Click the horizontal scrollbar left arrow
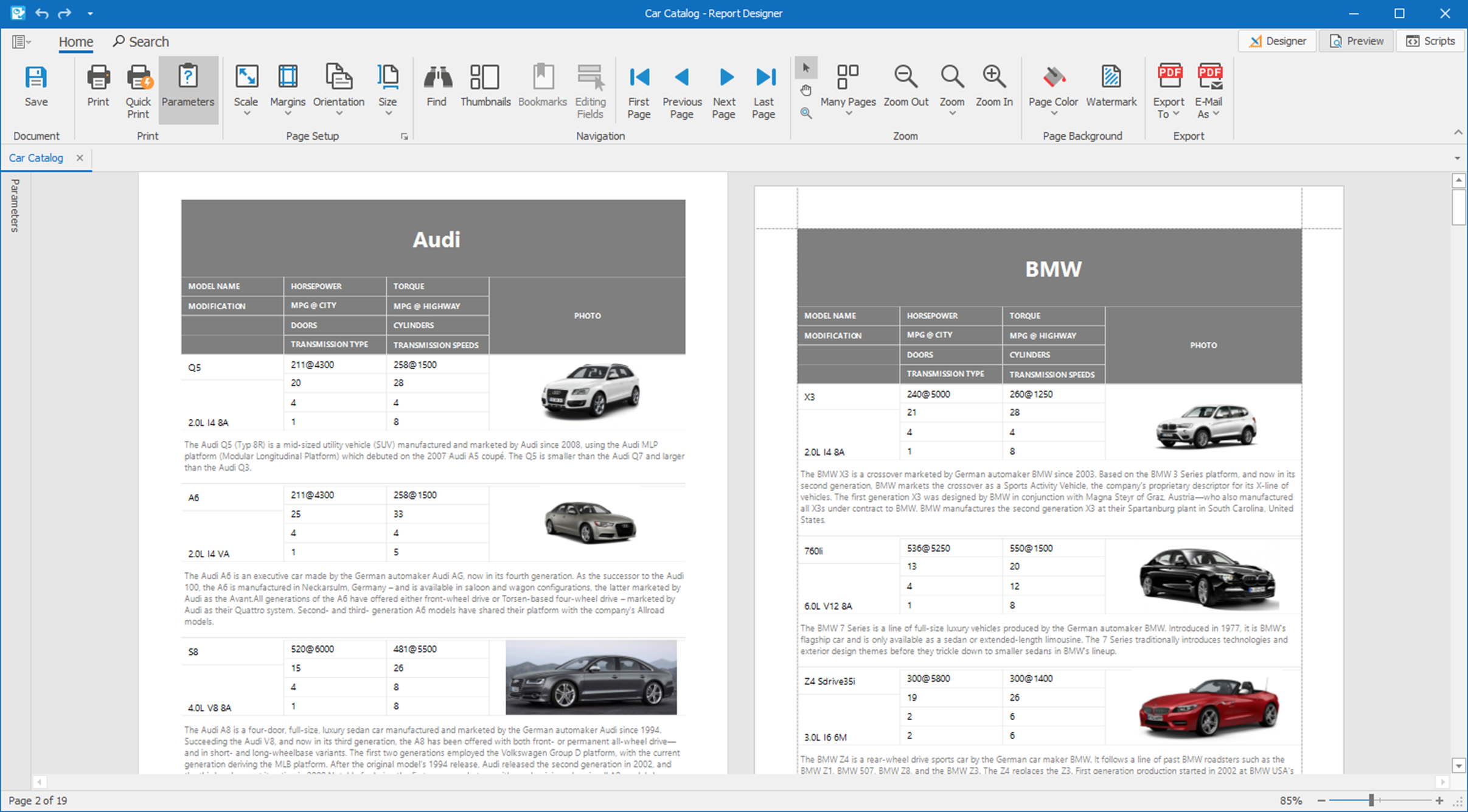This screenshot has height=812, width=1468. 39,782
